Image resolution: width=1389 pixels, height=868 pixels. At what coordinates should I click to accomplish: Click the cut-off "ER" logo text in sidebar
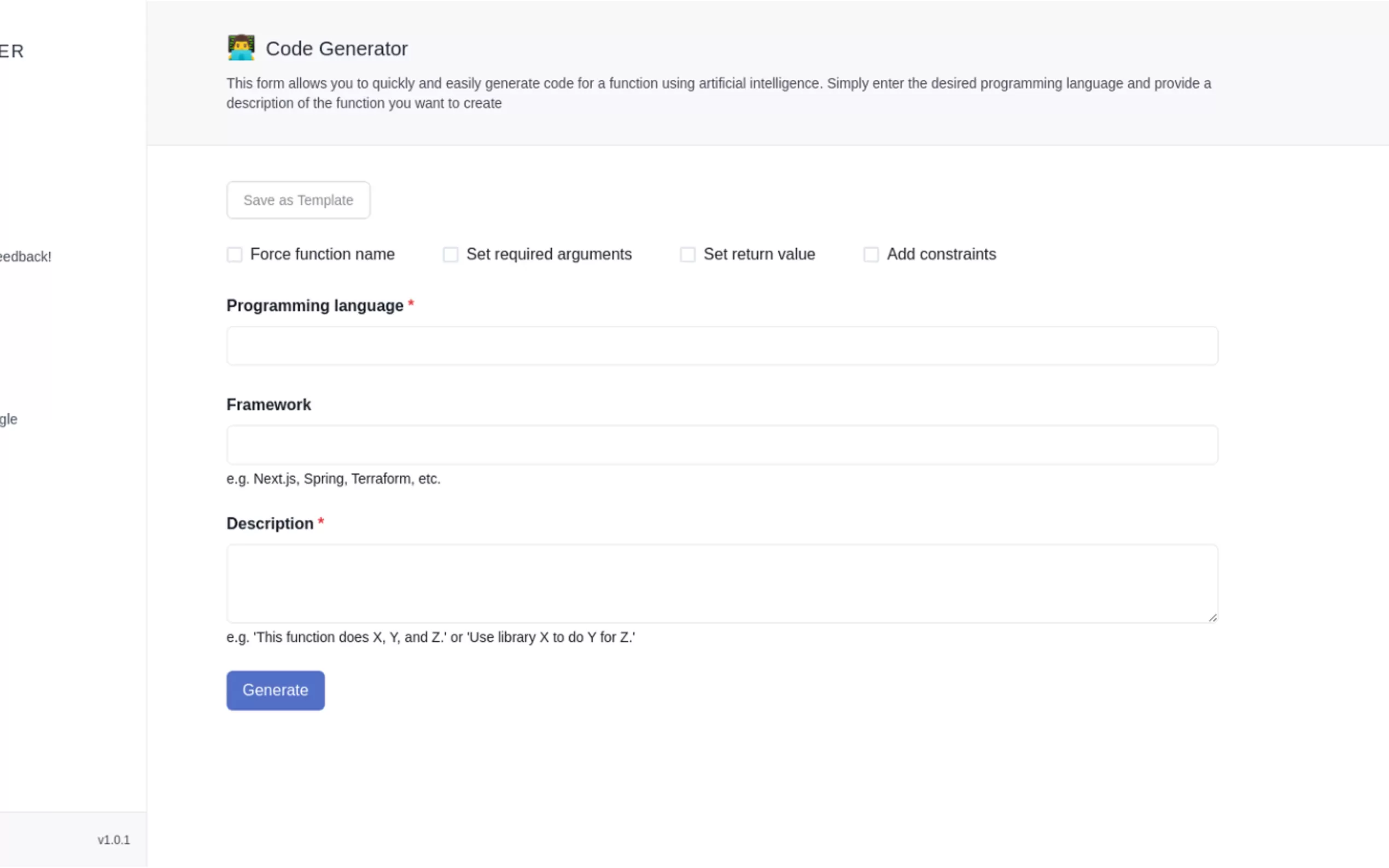click(x=11, y=51)
